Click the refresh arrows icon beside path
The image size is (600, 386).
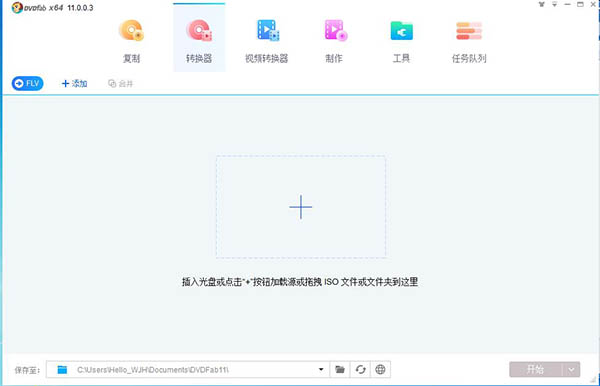360,370
